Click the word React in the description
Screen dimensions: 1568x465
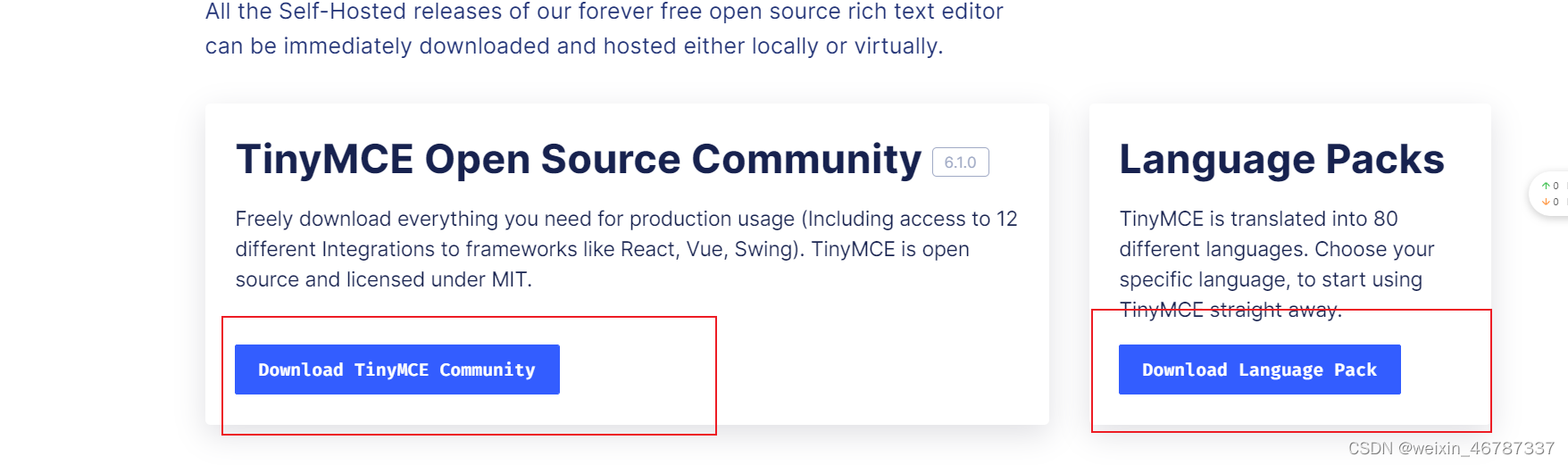[x=647, y=249]
